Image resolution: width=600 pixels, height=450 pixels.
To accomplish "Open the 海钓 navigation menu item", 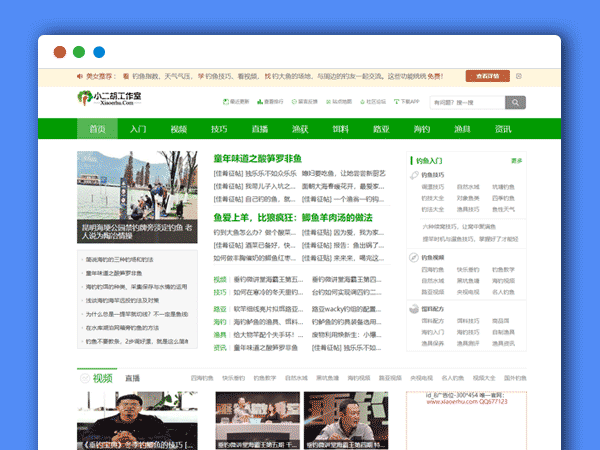I will click(x=421, y=129).
